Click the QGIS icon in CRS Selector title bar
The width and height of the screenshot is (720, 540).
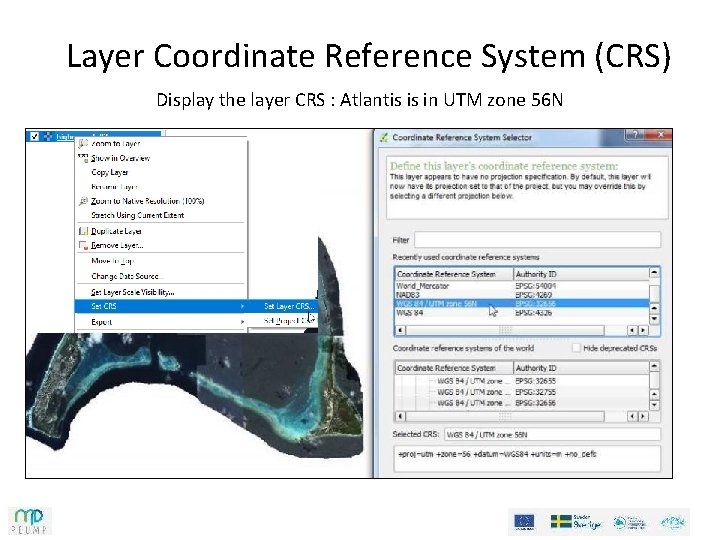pyautogui.click(x=384, y=137)
